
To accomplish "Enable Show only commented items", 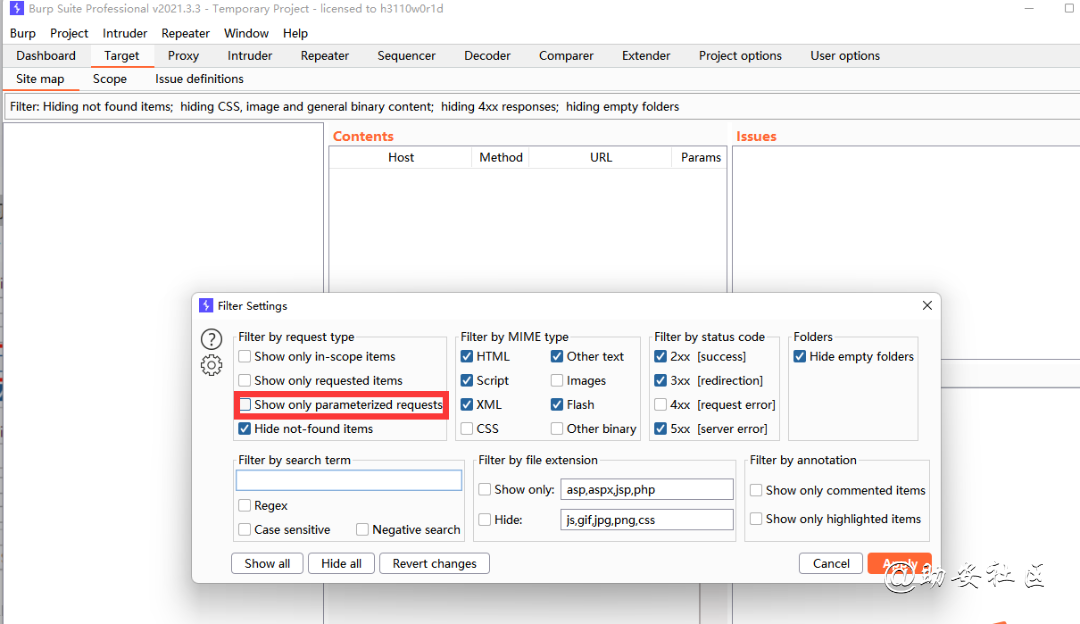I will click(x=756, y=490).
